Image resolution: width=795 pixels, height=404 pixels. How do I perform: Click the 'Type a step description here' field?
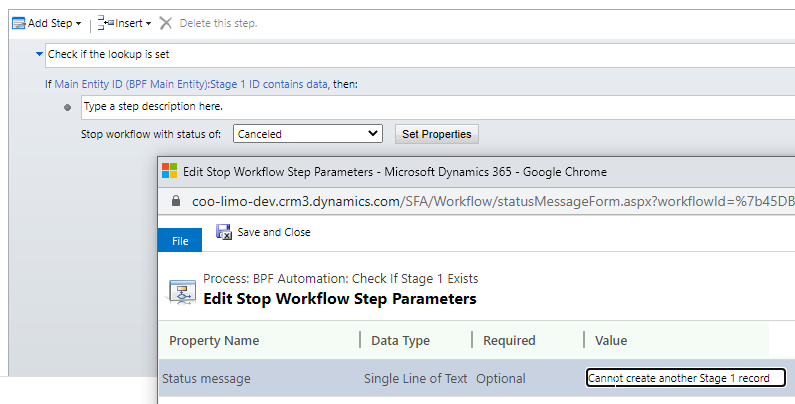point(438,107)
